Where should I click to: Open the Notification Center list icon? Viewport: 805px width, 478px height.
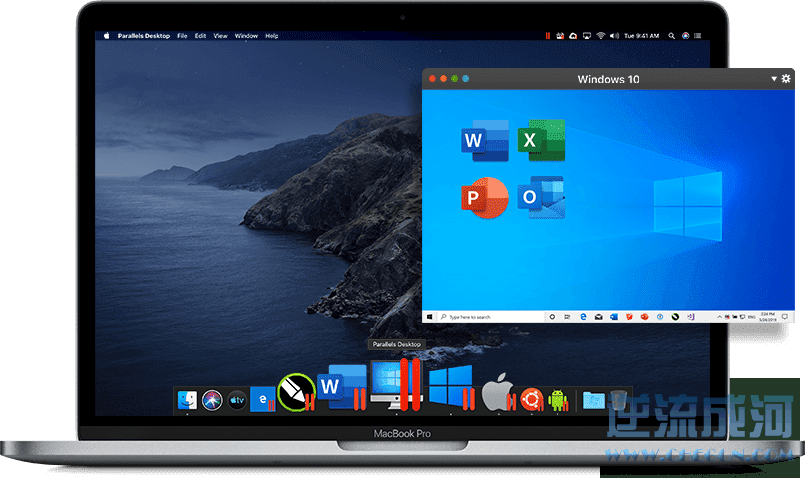698,36
